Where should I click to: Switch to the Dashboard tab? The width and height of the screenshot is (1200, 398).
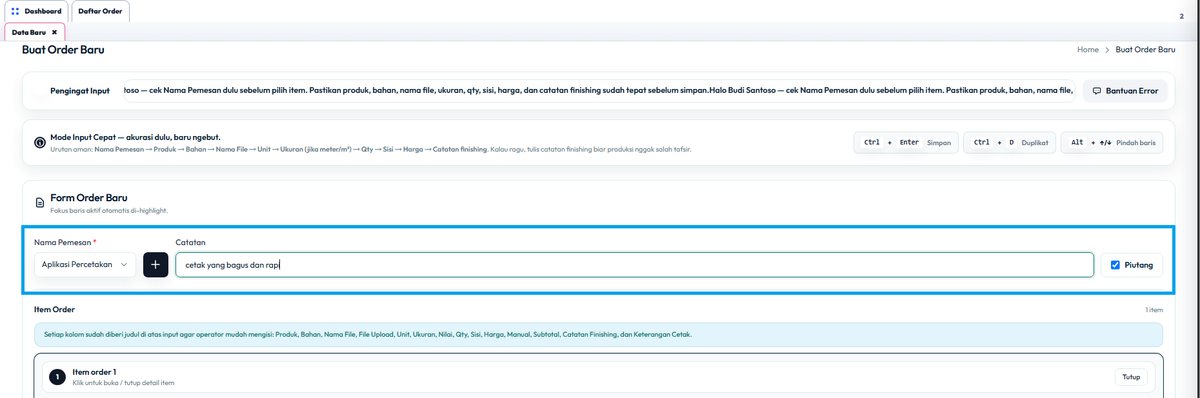(36, 11)
